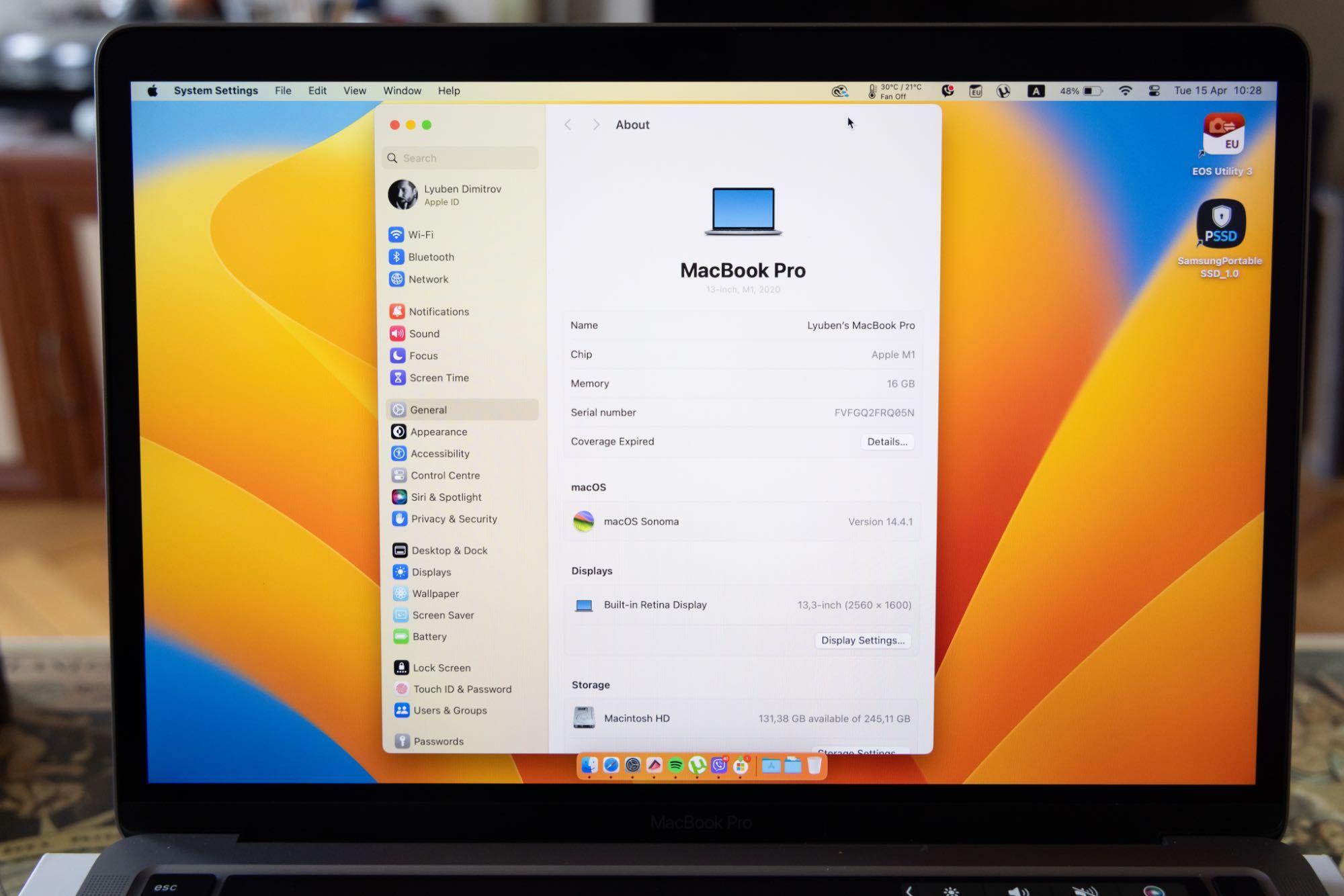Select the General sidebar item
The width and height of the screenshot is (1344, 896).
tap(462, 410)
